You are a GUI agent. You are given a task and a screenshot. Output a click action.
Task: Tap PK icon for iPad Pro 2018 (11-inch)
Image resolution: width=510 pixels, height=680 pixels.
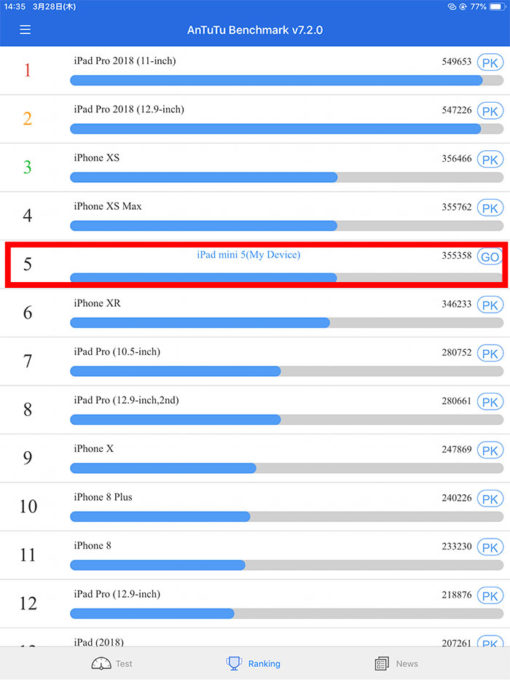[490, 63]
